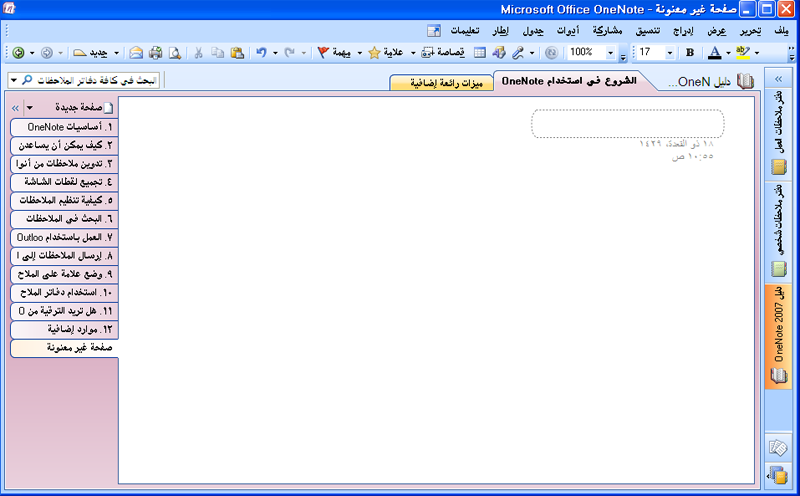Open the pen tool dropdown arrow
This screenshot has height=496, width=800.
pyautogui.click(x=532, y=53)
